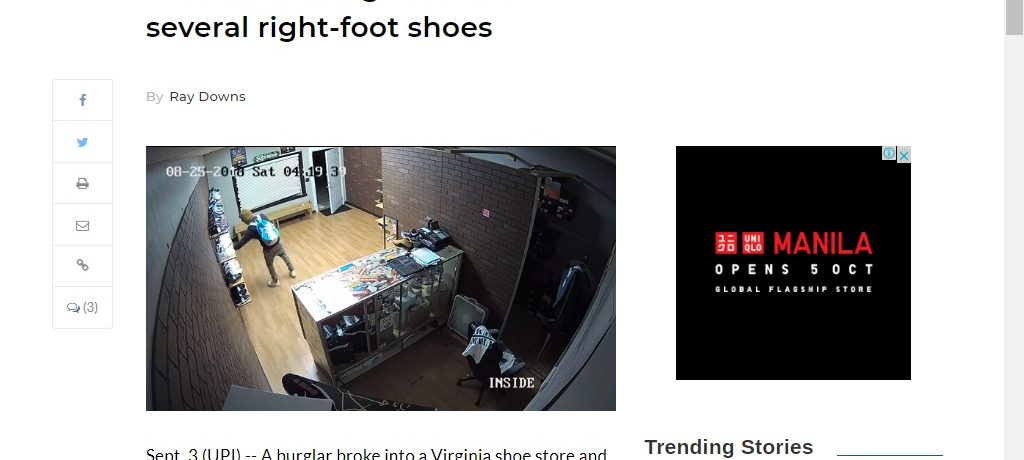Click the Trending Stories heading
This screenshot has height=460, width=1024.
729,447
